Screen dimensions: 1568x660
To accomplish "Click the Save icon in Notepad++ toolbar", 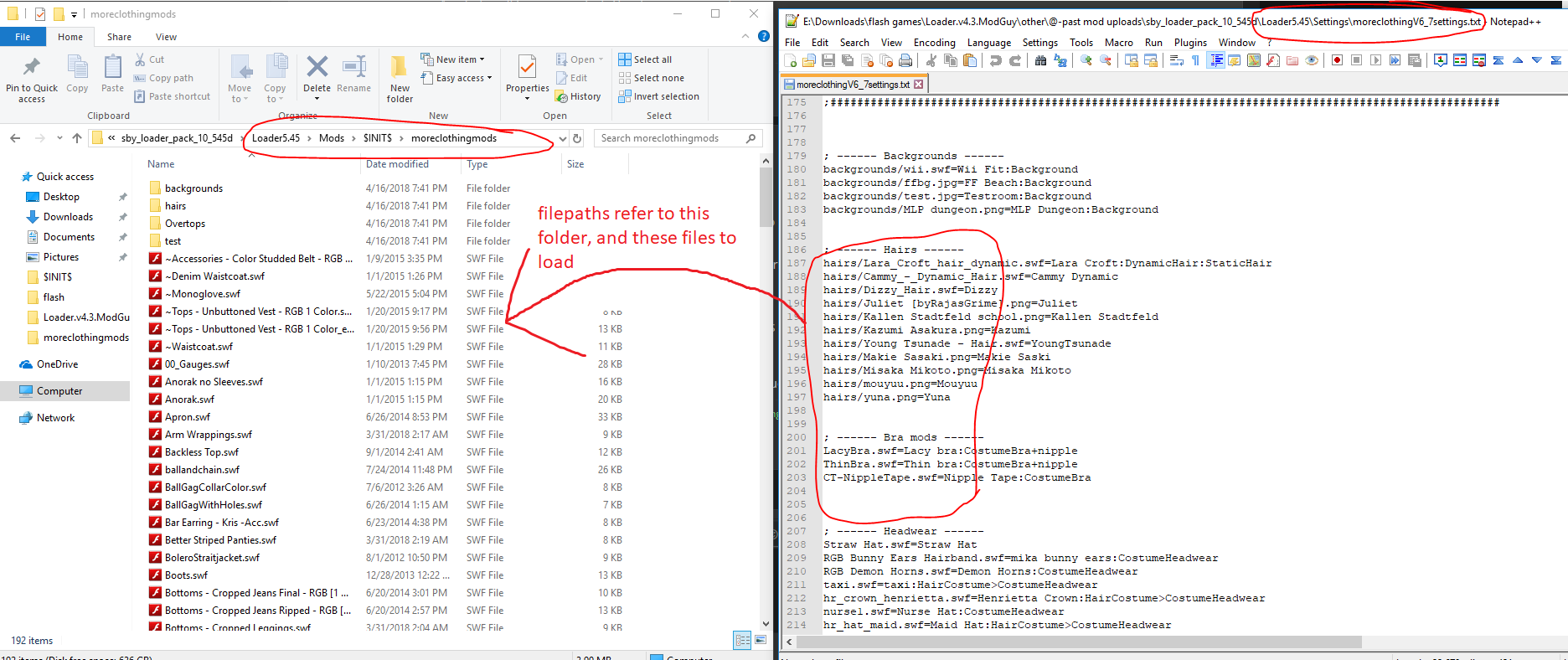I will click(828, 60).
